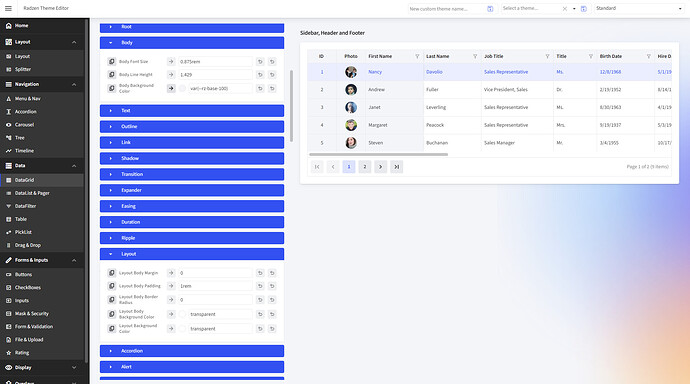Jump to the last page in the pager

coord(396,167)
